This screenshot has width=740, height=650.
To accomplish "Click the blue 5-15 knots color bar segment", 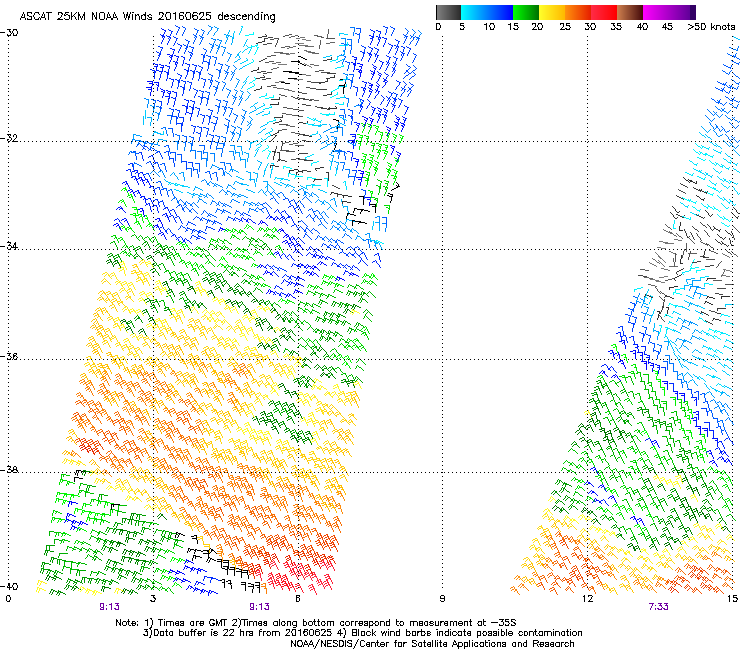I will pyautogui.click(x=487, y=12).
